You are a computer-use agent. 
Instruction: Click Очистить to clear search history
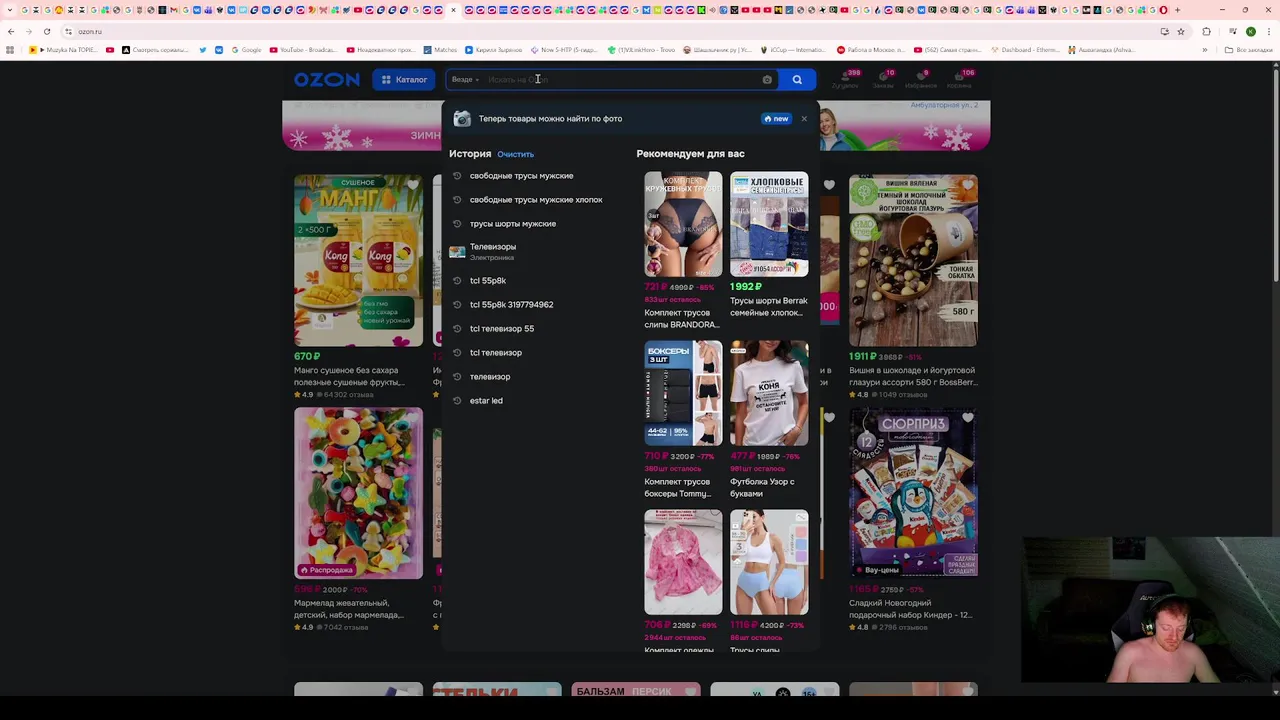[515, 154]
